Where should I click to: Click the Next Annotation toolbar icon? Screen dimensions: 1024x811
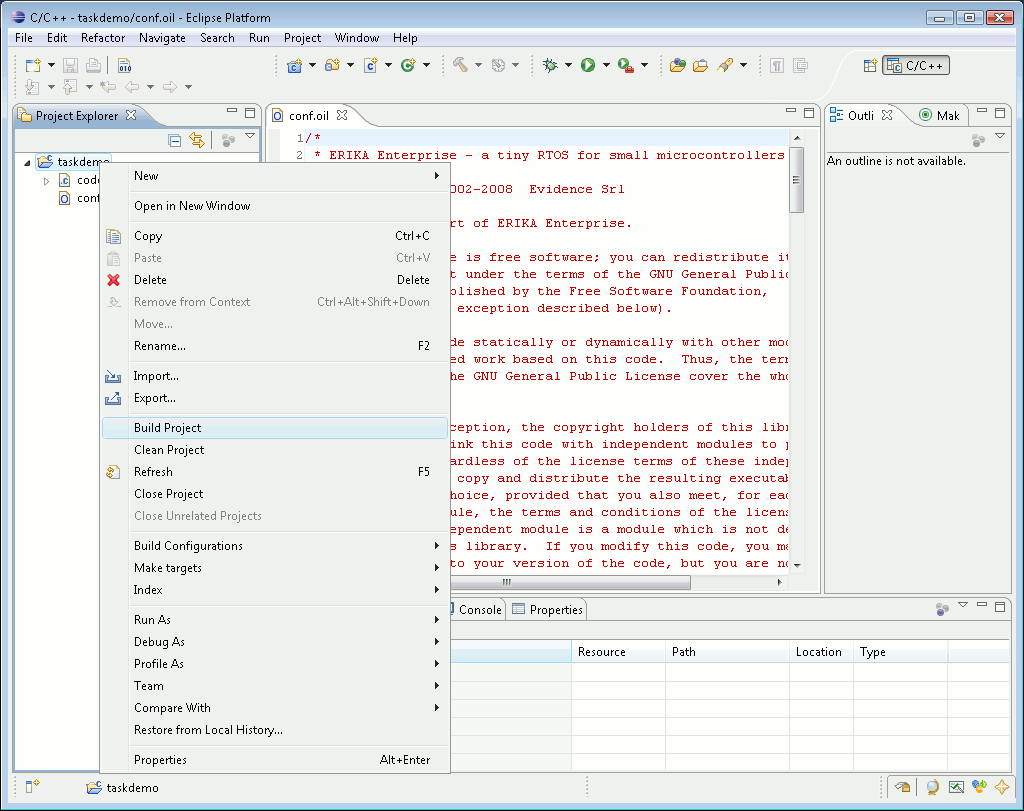[31, 86]
